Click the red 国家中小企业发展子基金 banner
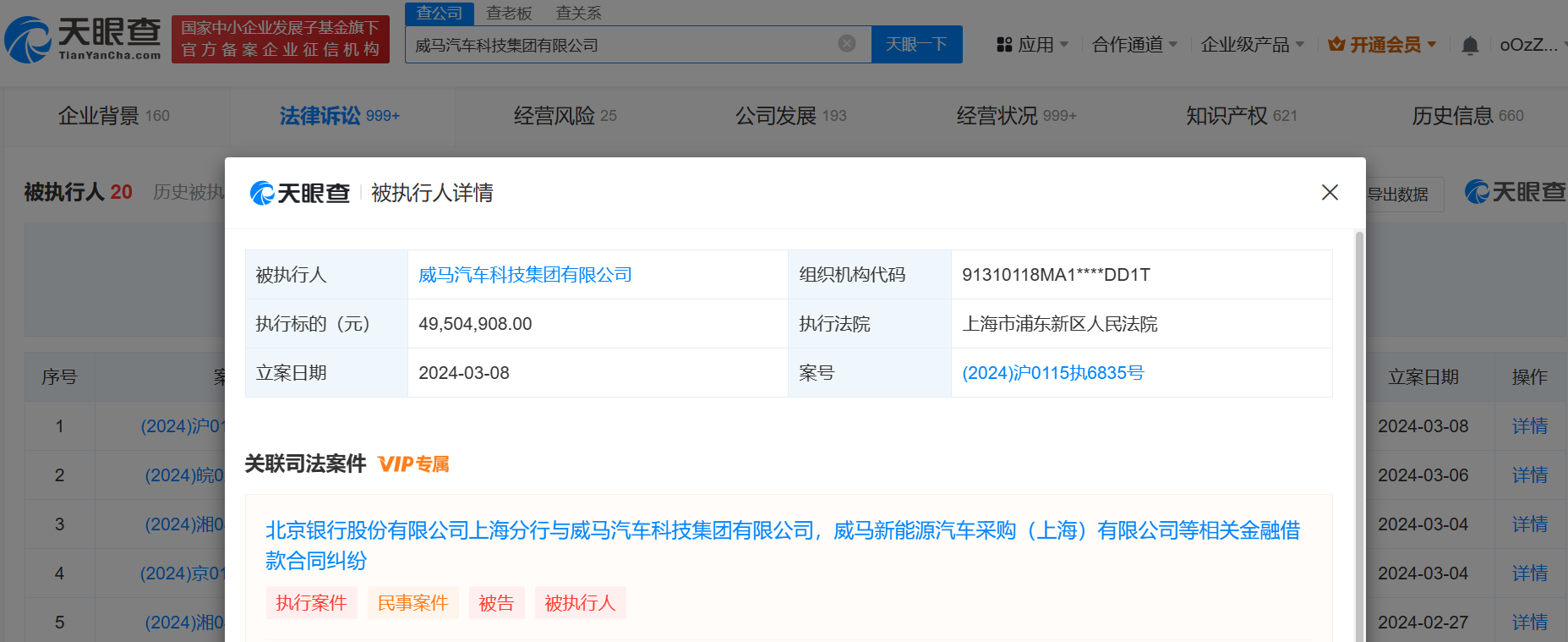This screenshot has width=1568, height=642. point(281,39)
